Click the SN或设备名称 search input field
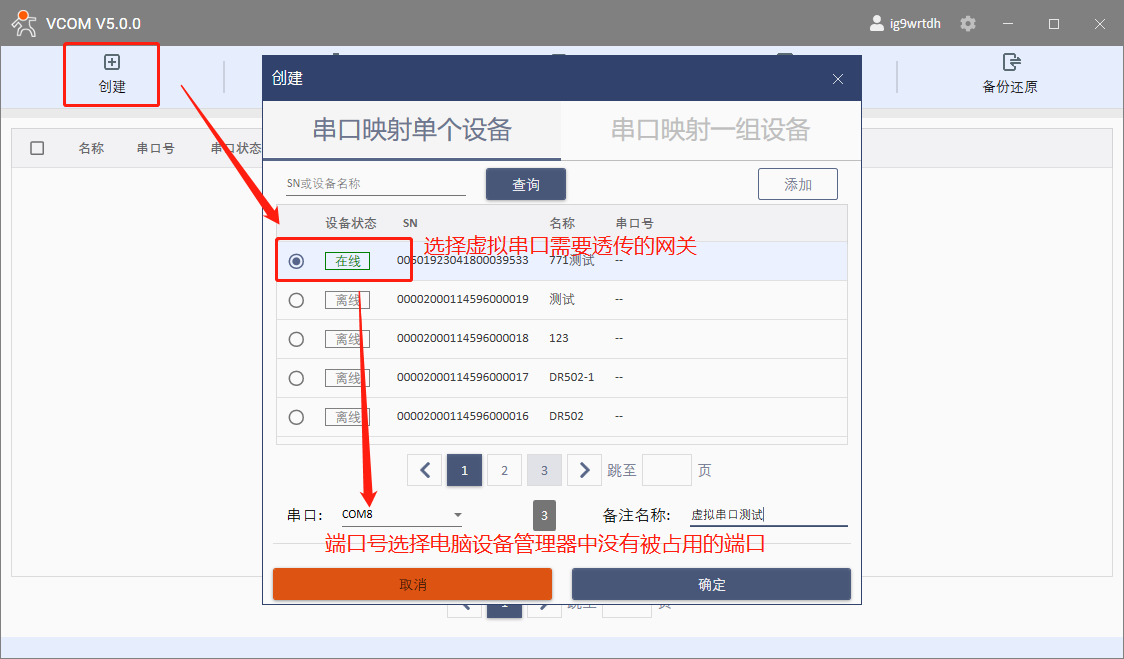The width and height of the screenshot is (1124, 659). [376, 184]
